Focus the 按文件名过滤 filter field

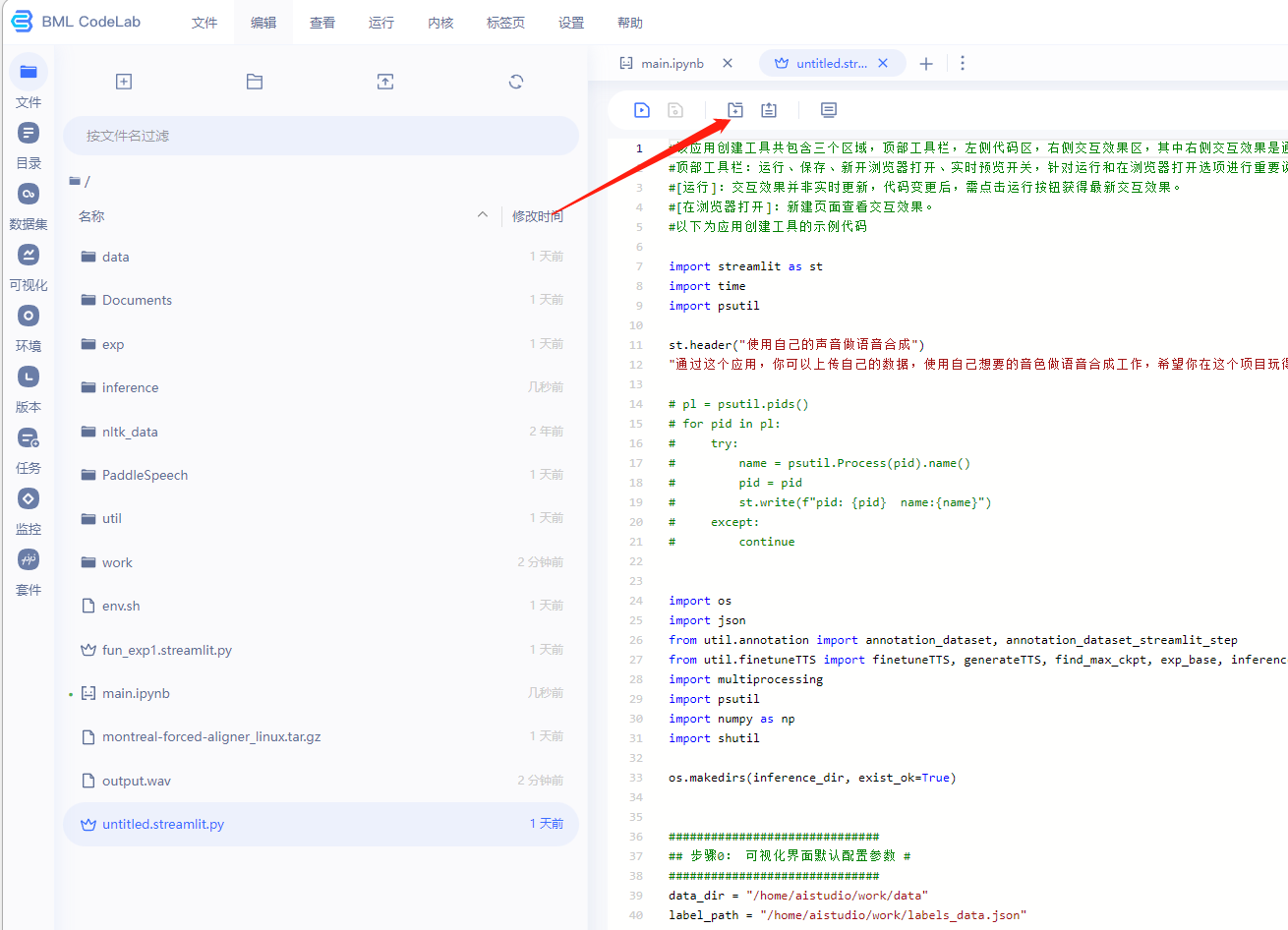(321, 136)
